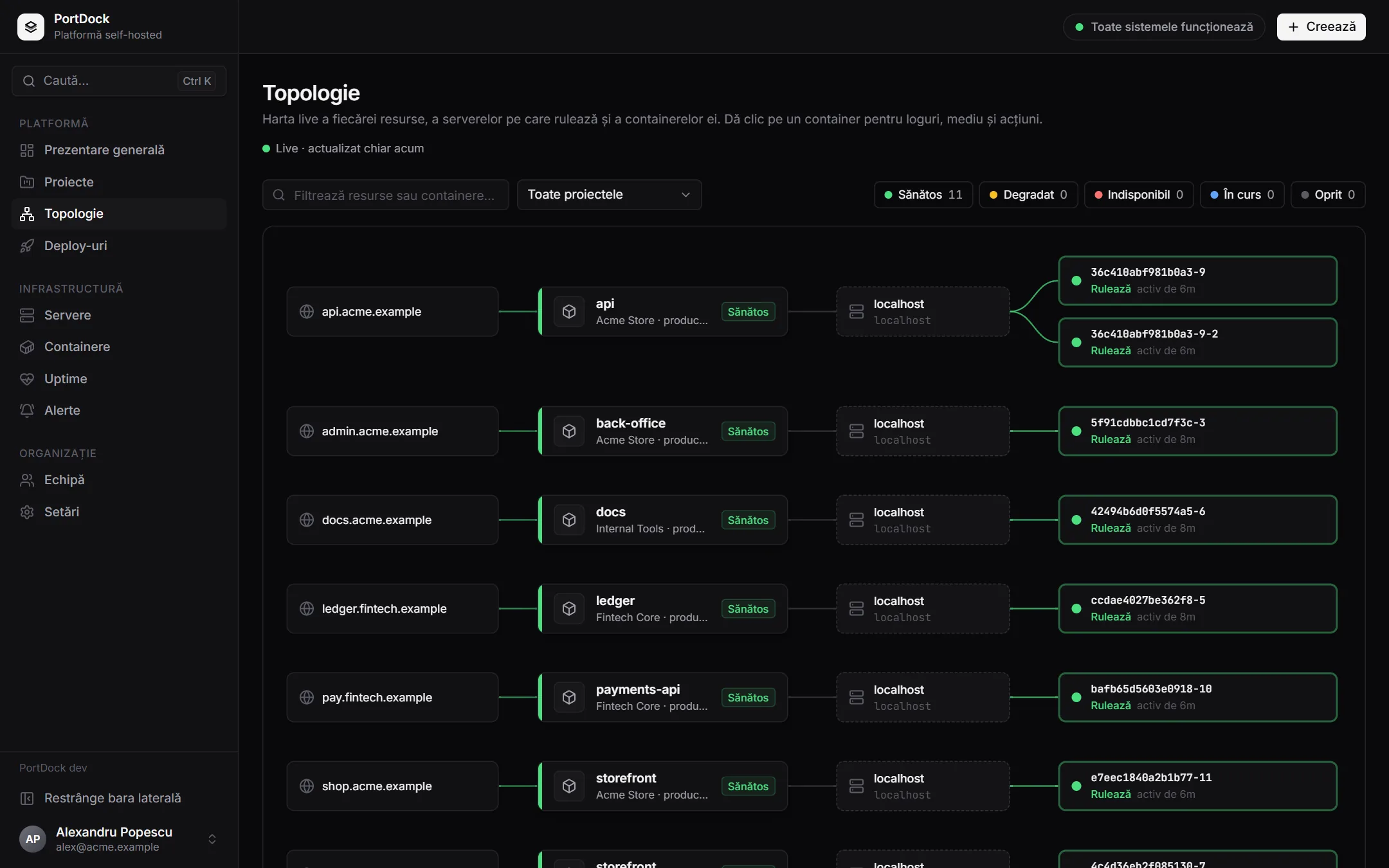Click the Toate sistemele funcționează status pill

click(x=1164, y=27)
